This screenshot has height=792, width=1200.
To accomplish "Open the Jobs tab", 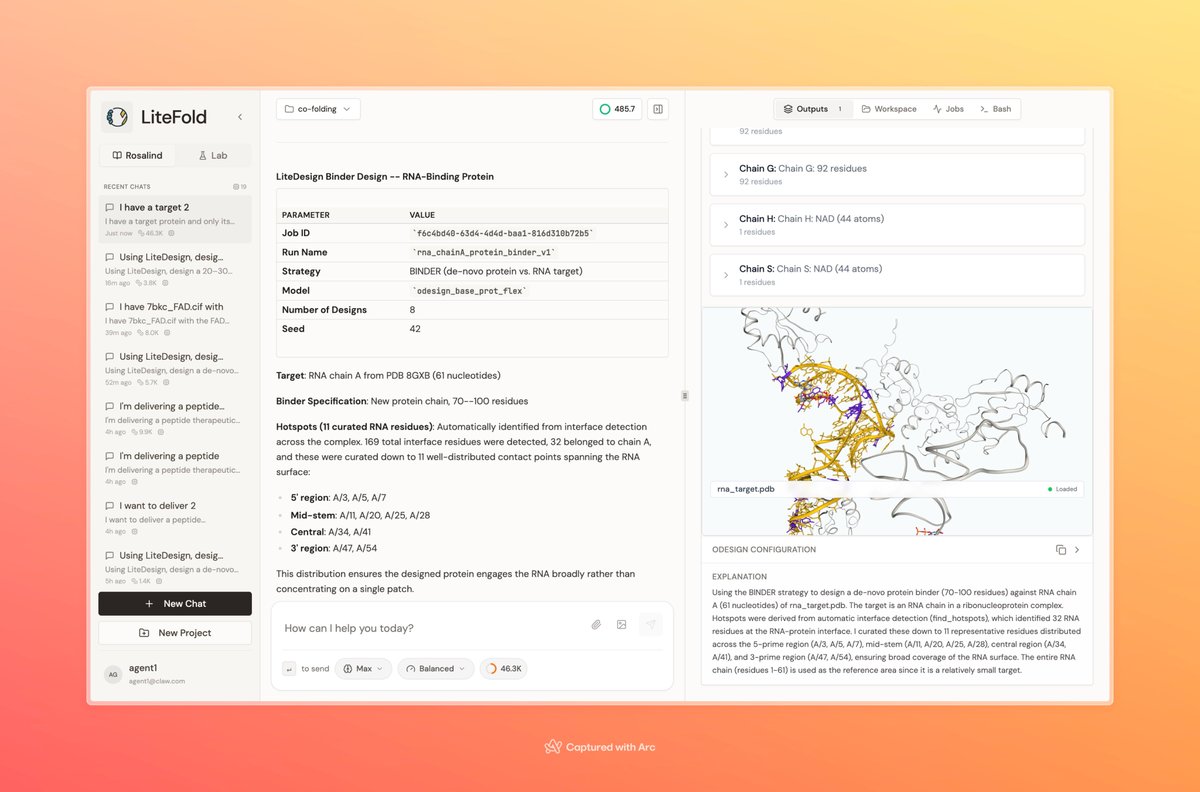I will tap(948, 109).
